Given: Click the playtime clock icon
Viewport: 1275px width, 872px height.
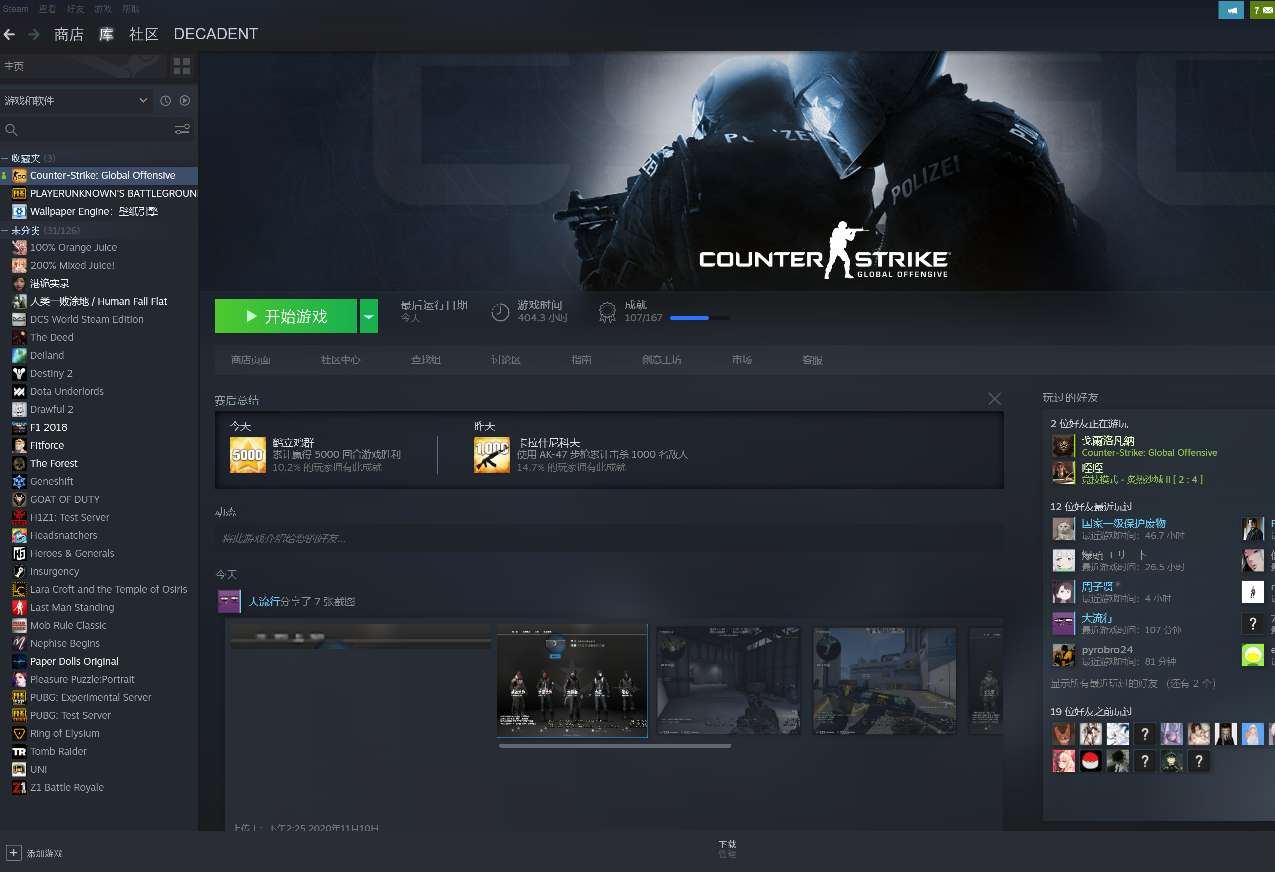Looking at the screenshot, I should coord(501,312).
